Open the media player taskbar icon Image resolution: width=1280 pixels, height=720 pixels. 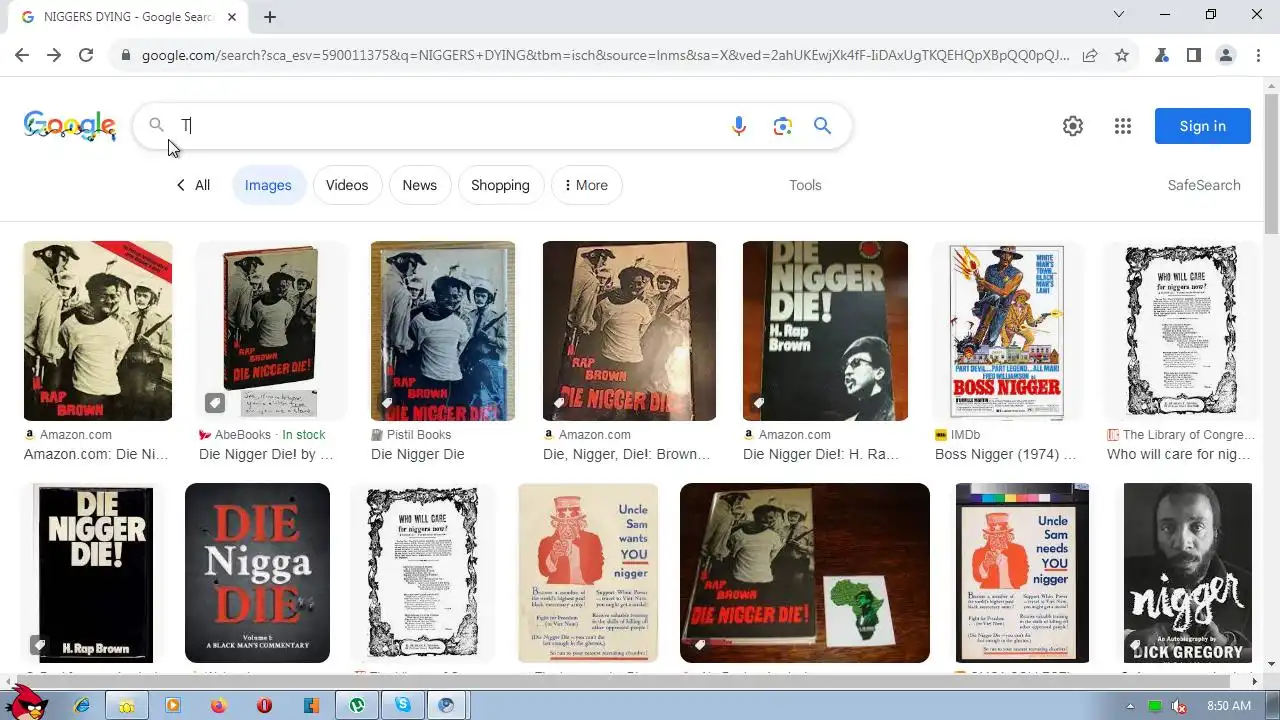(x=173, y=705)
